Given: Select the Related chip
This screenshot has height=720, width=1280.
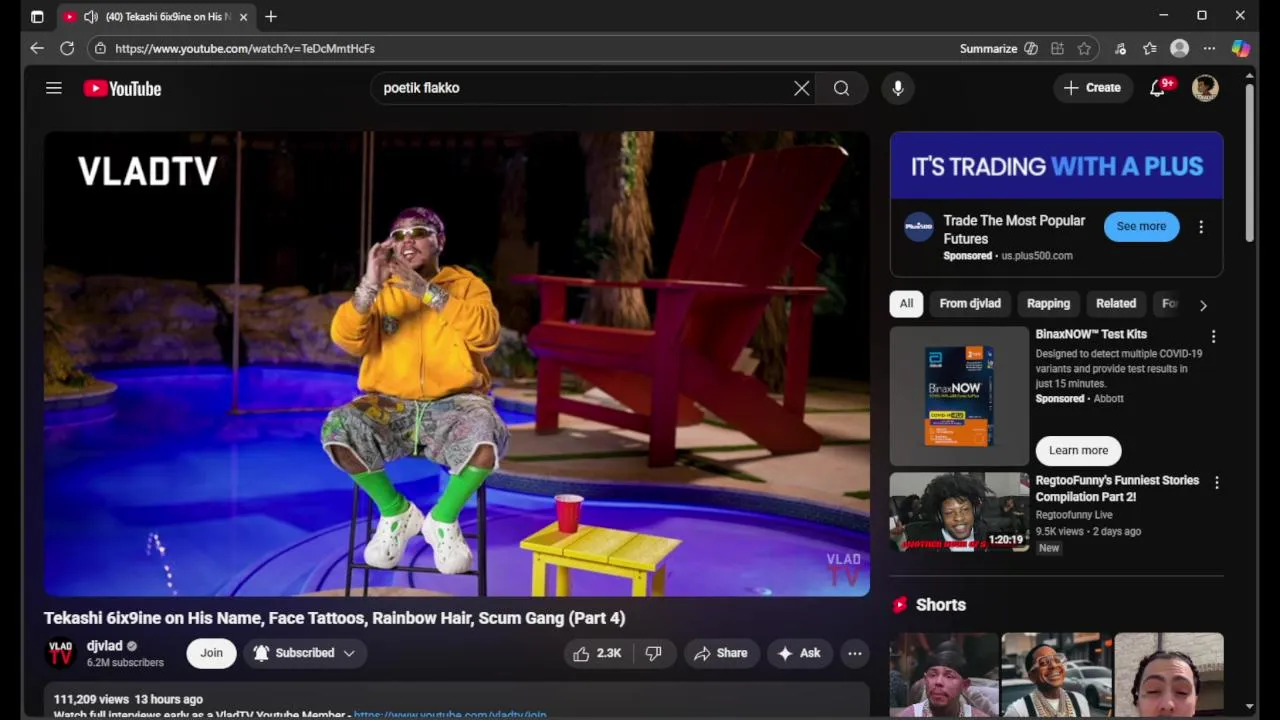Looking at the screenshot, I should (x=1116, y=303).
